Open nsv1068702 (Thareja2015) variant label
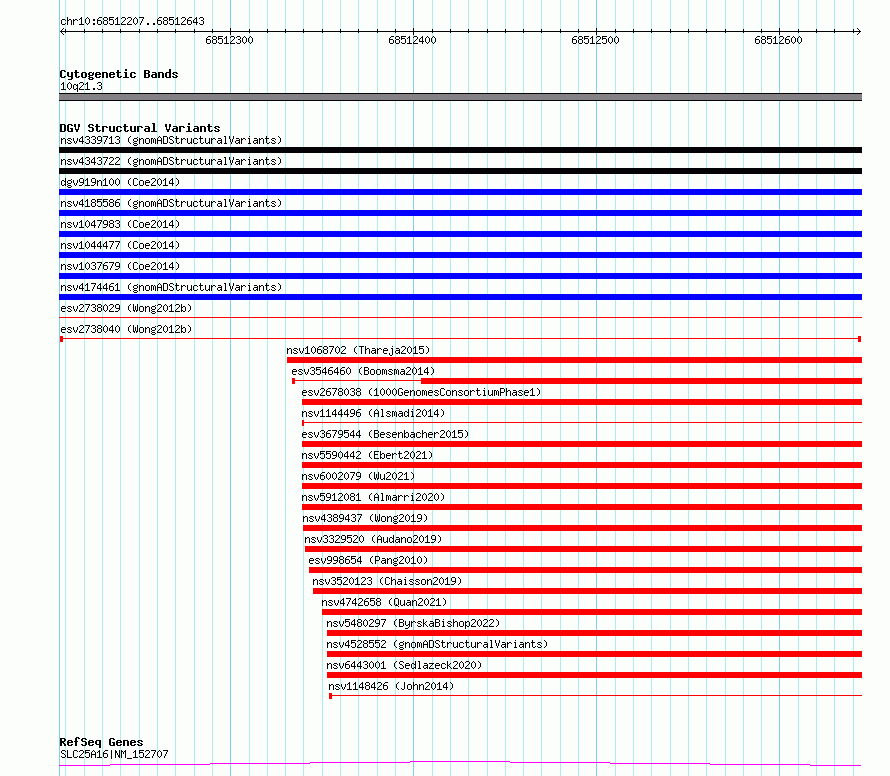This screenshot has height=776, width=890. (x=358, y=350)
